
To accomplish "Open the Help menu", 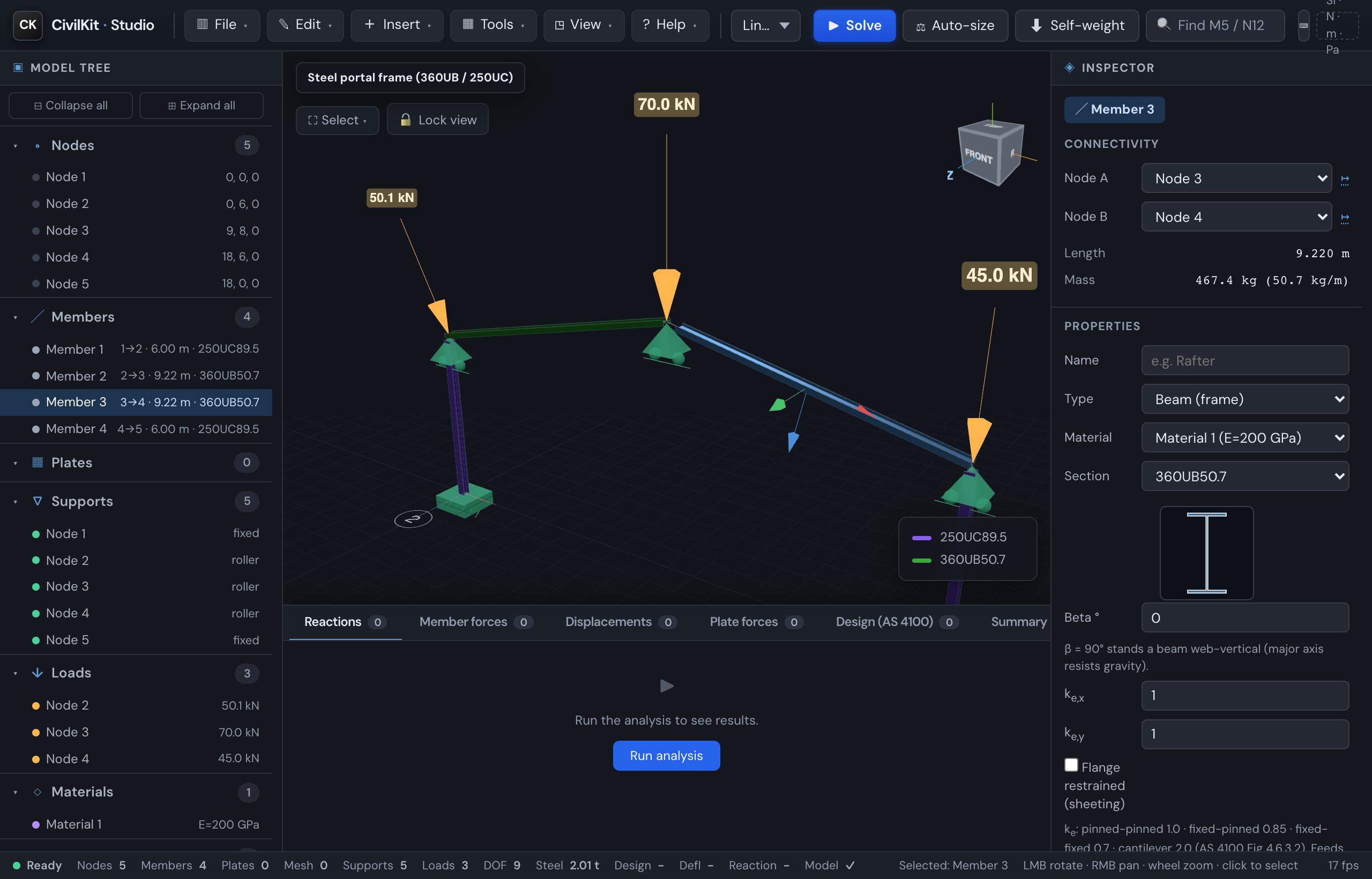I will (670, 25).
